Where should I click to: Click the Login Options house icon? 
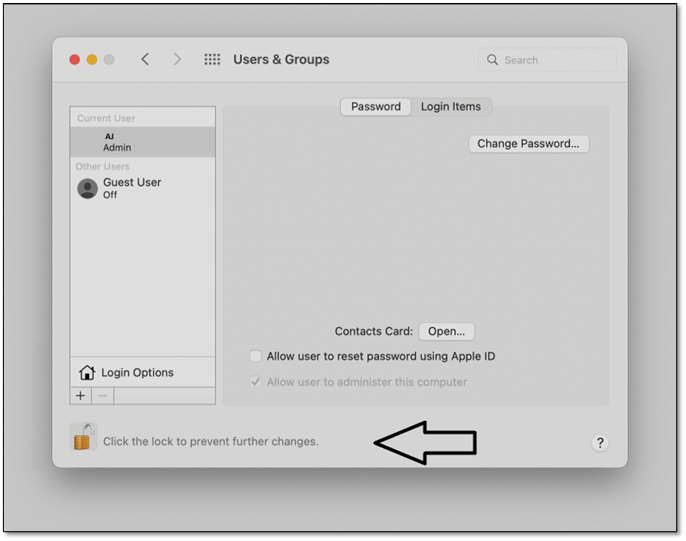(87, 373)
